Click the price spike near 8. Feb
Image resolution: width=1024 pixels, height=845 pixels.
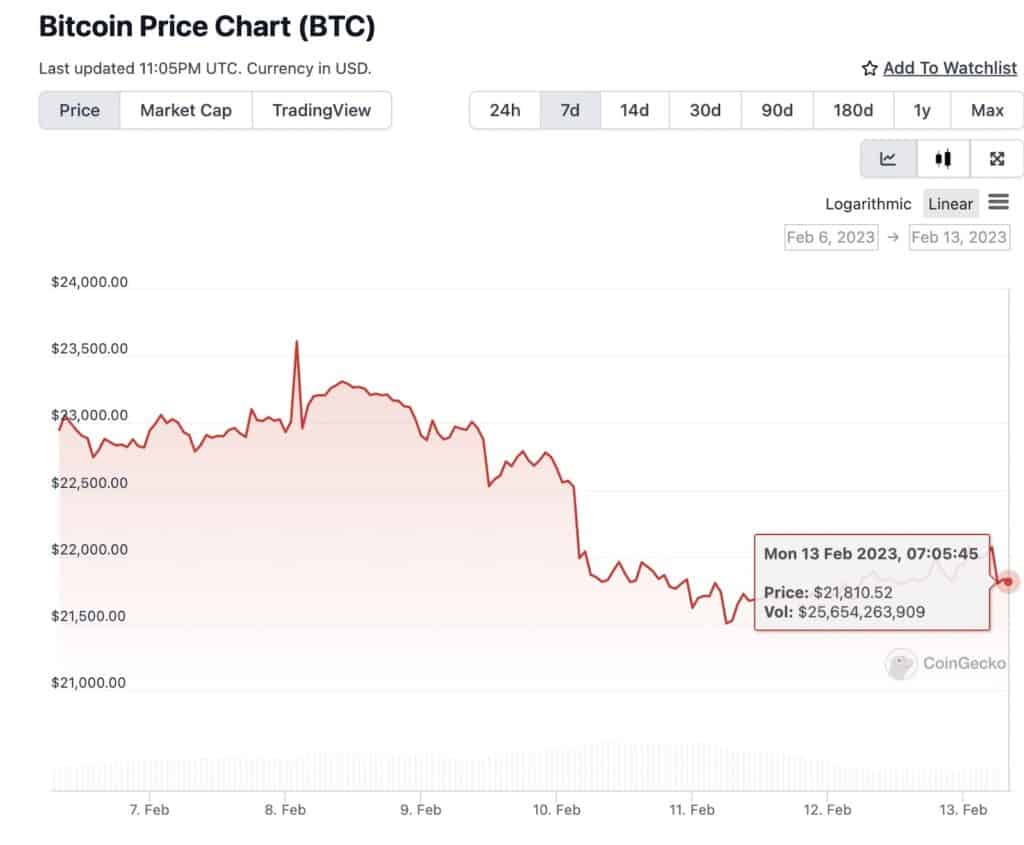click(296, 342)
